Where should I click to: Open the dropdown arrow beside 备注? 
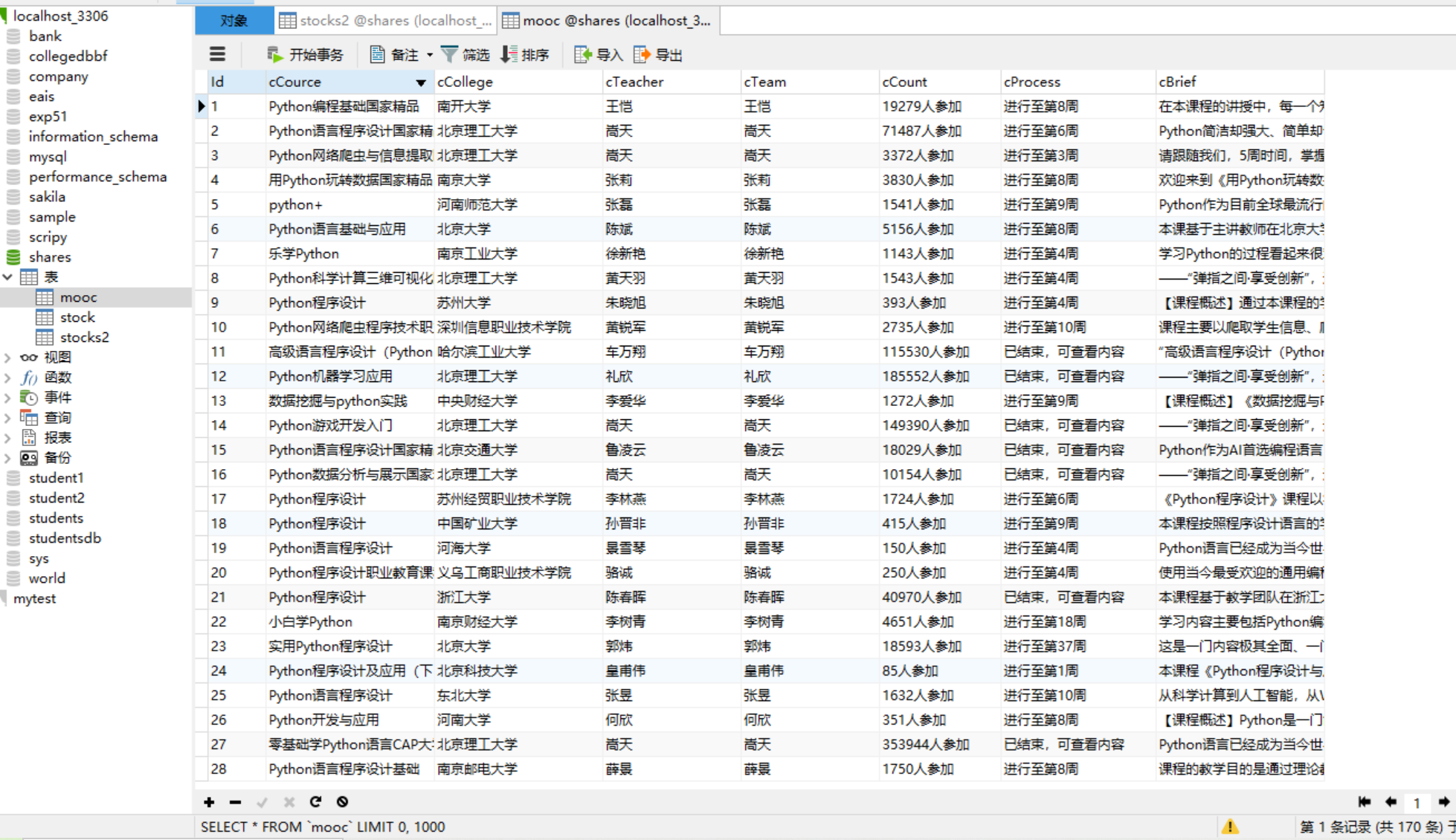coord(429,55)
